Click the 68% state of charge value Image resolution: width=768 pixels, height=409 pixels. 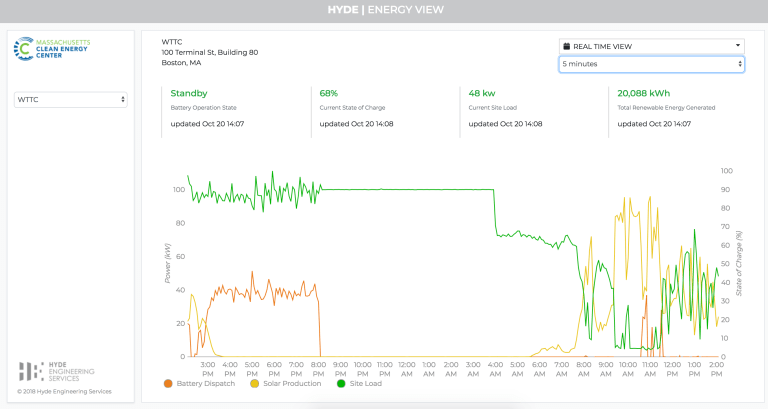pos(329,93)
